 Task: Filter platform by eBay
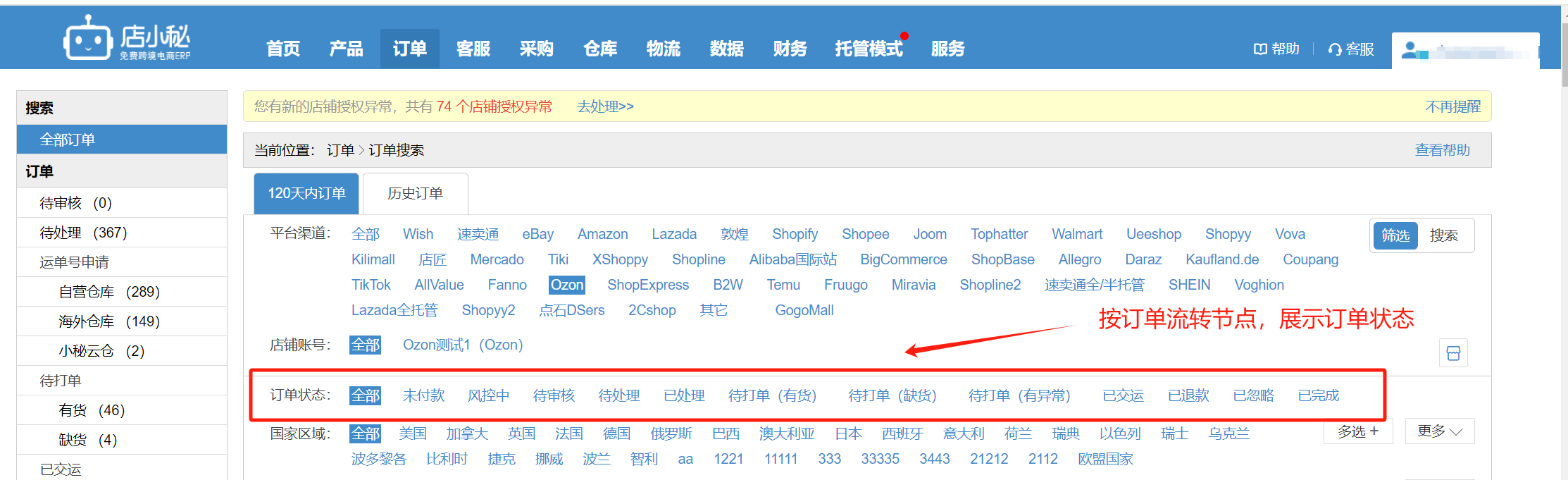[x=538, y=234]
